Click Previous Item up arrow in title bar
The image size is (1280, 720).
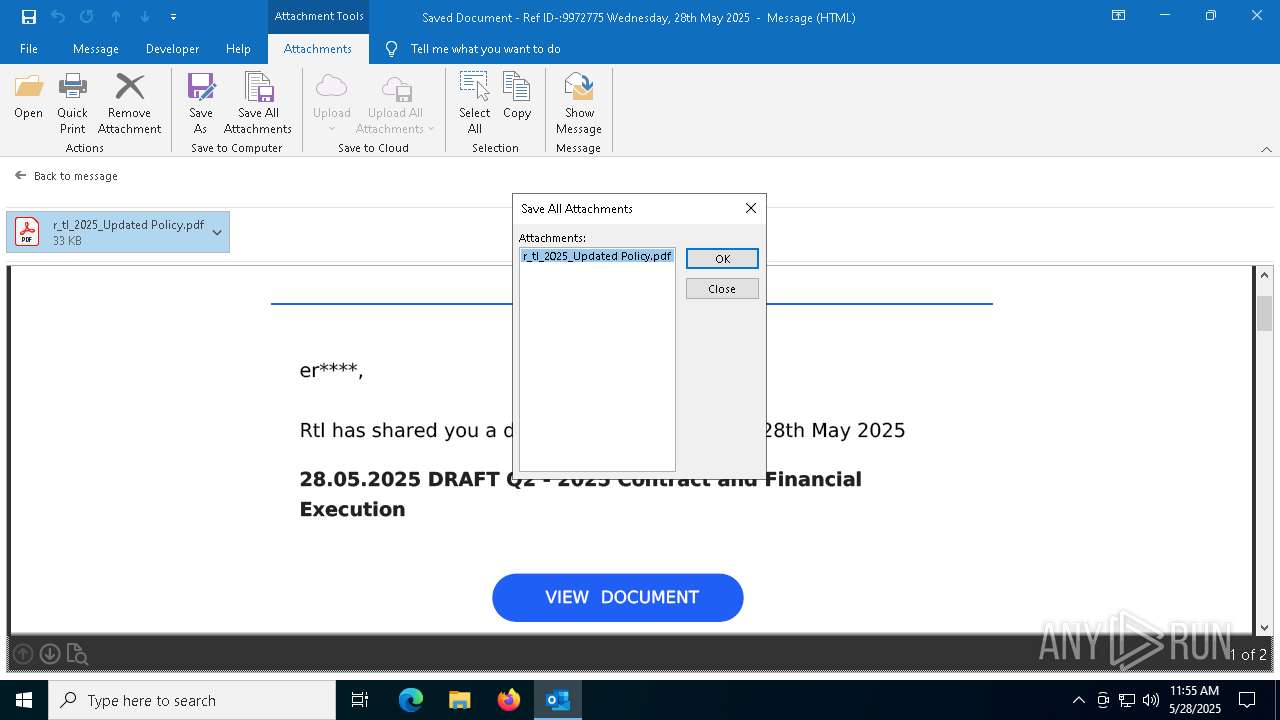(x=116, y=17)
